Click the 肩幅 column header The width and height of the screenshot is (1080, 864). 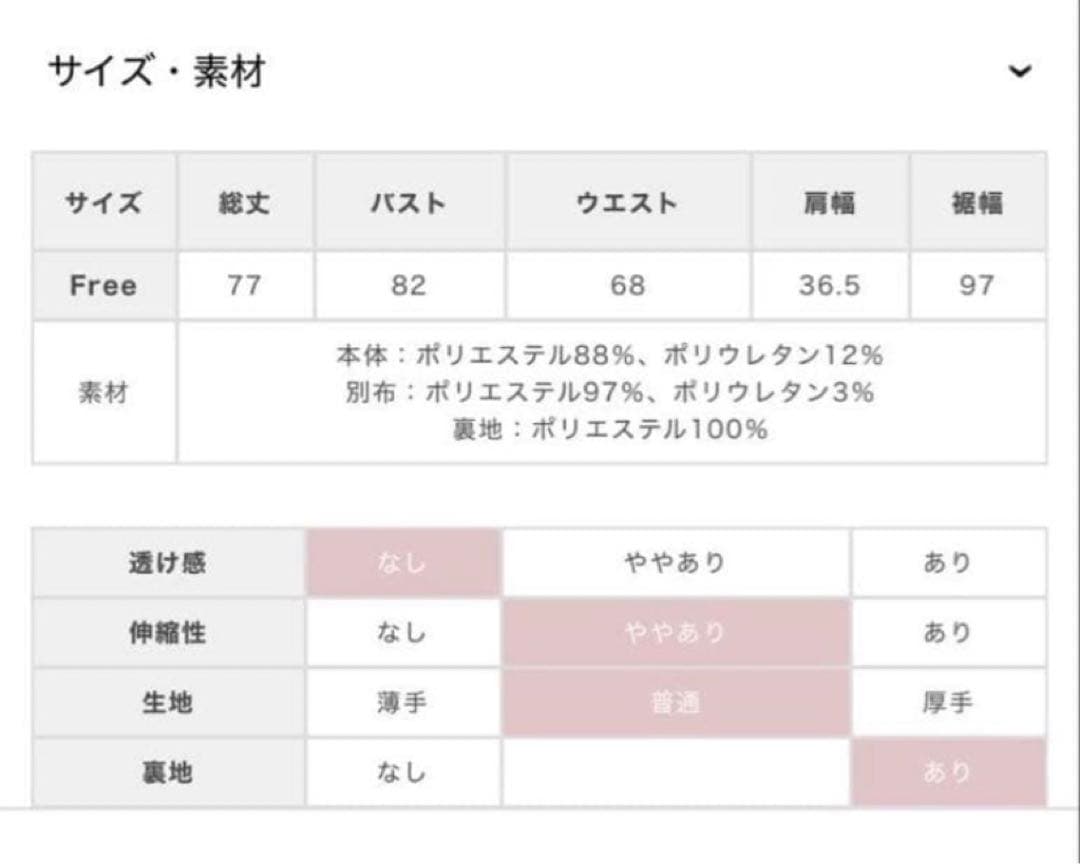click(x=829, y=203)
